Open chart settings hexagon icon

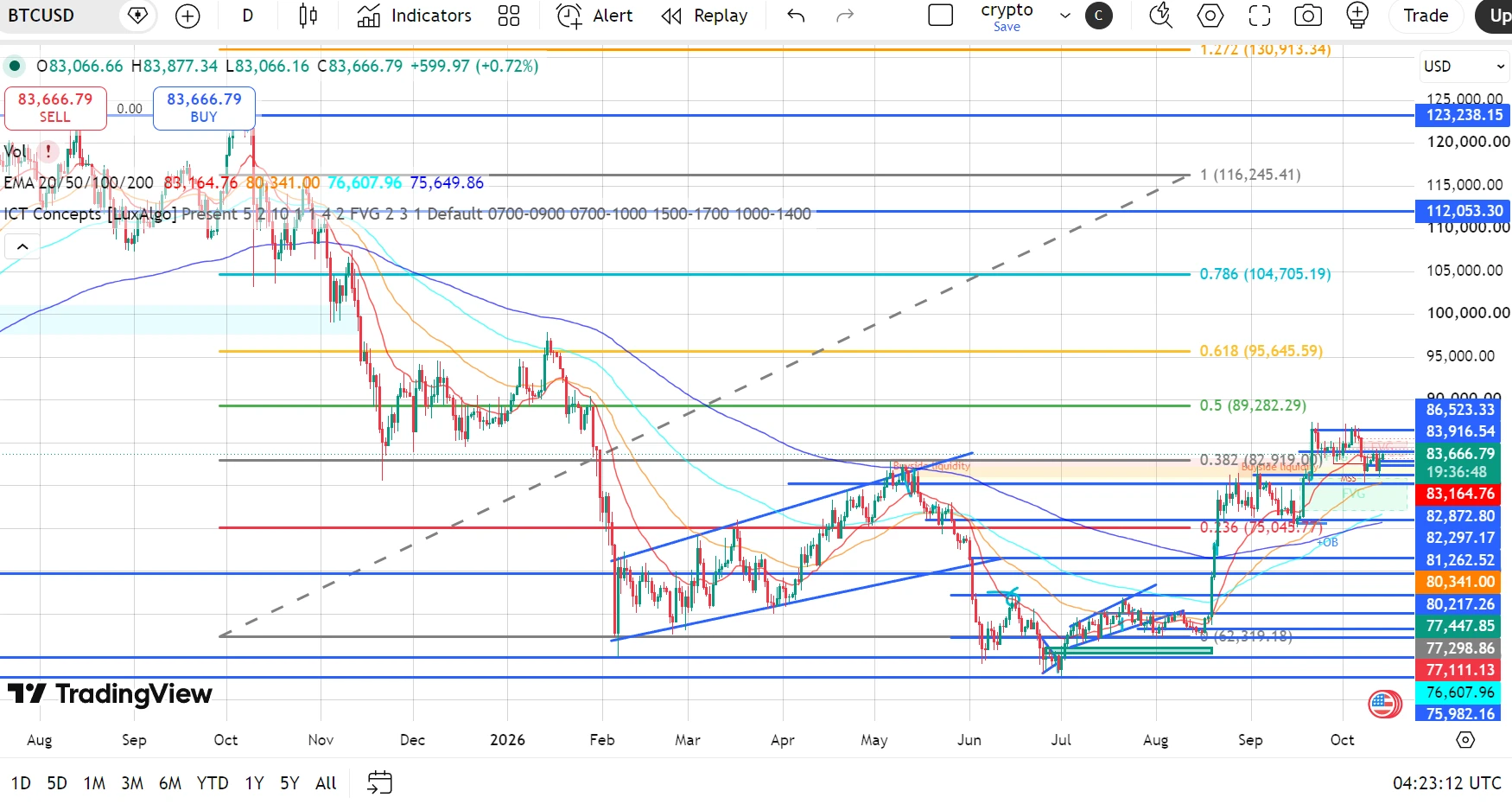pos(1210,16)
